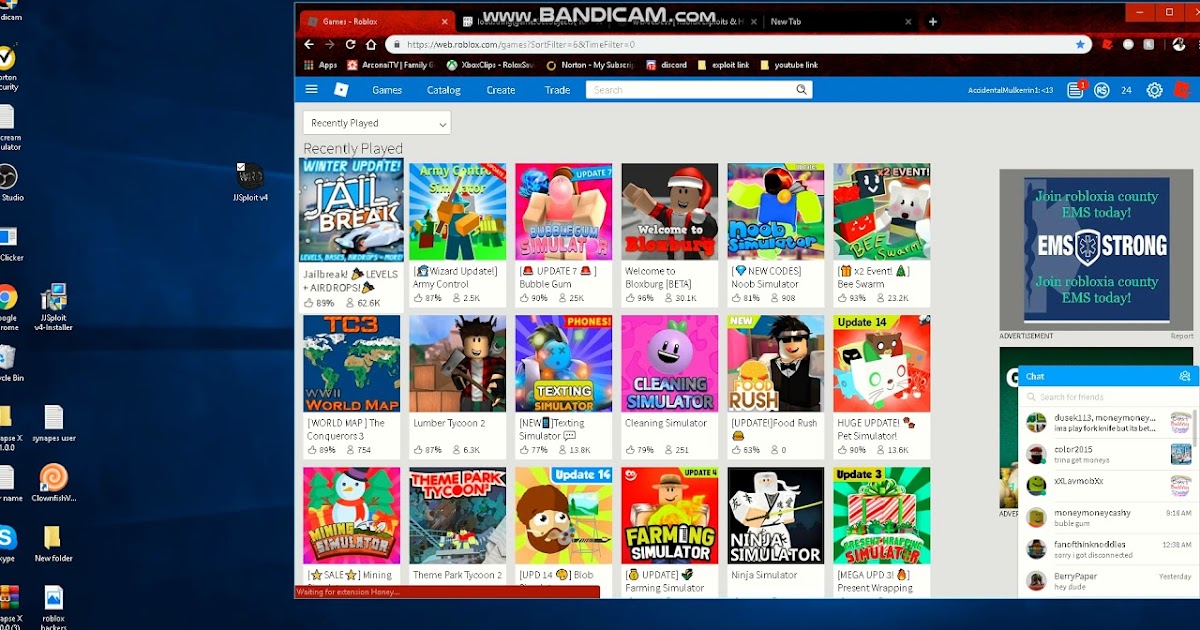1200x630 pixels.
Task: Open the settings gear icon
Action: 1154,90
